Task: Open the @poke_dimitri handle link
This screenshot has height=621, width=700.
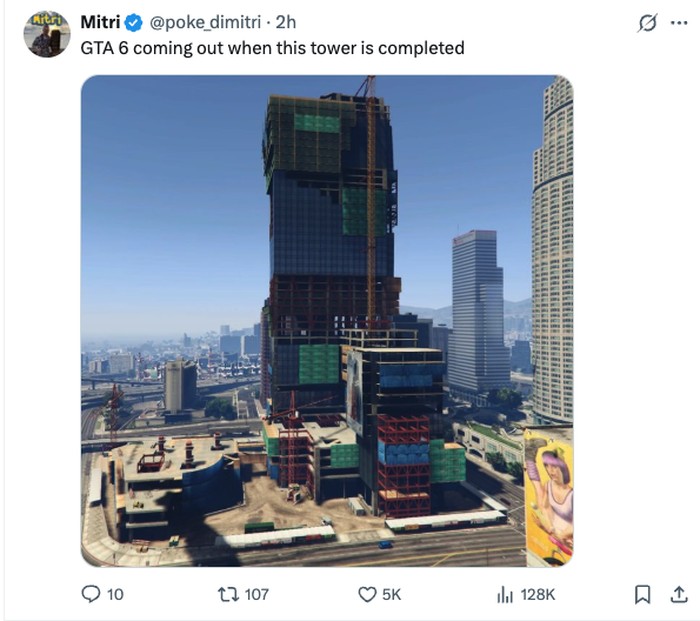Action: tap(205, 22)
